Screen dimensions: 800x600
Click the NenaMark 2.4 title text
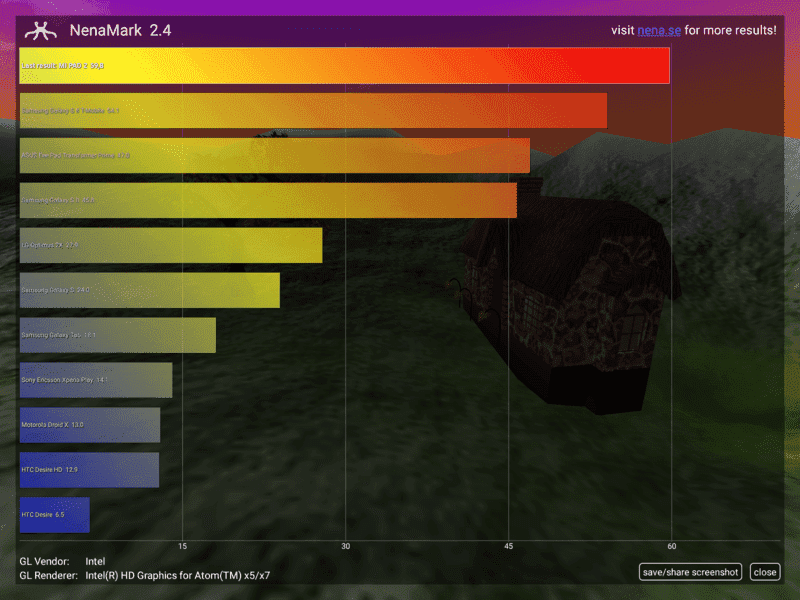tap(120, 31)
